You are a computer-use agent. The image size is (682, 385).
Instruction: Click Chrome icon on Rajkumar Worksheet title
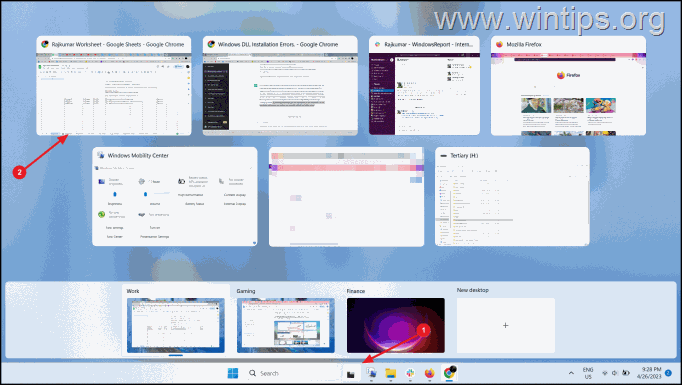coord(44,44)
